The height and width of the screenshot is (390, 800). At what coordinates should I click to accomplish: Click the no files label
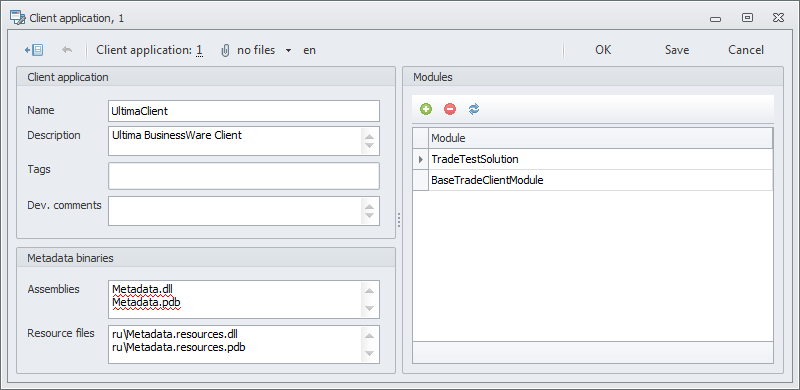(x=256, y=50)
